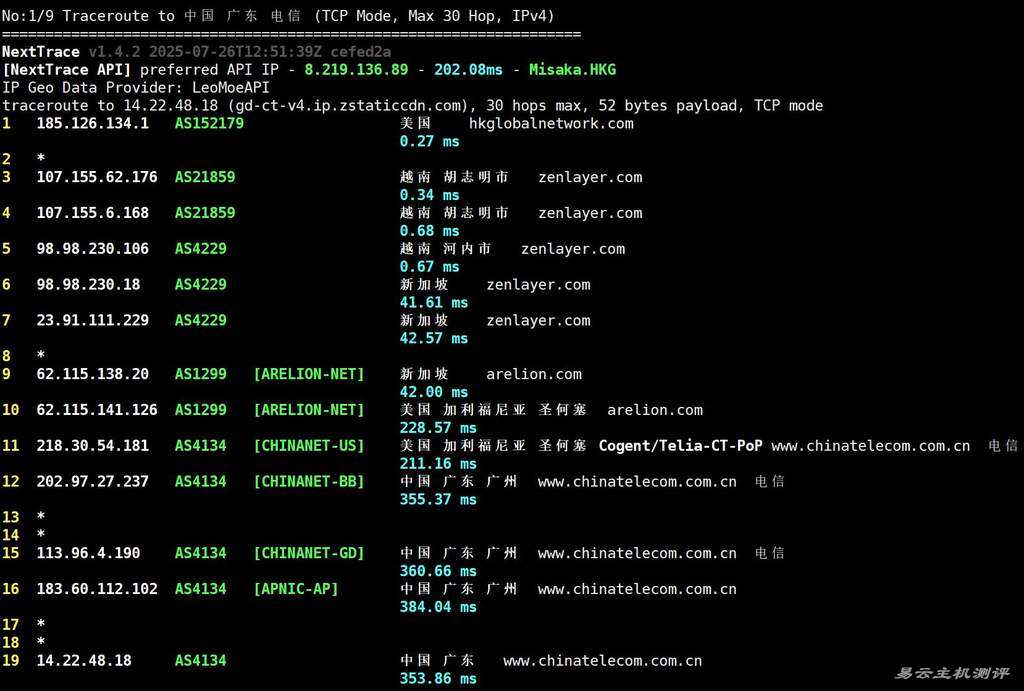
Task: Select IP 62.115.138.20 on hop 9
Action: tap(93, 374)
